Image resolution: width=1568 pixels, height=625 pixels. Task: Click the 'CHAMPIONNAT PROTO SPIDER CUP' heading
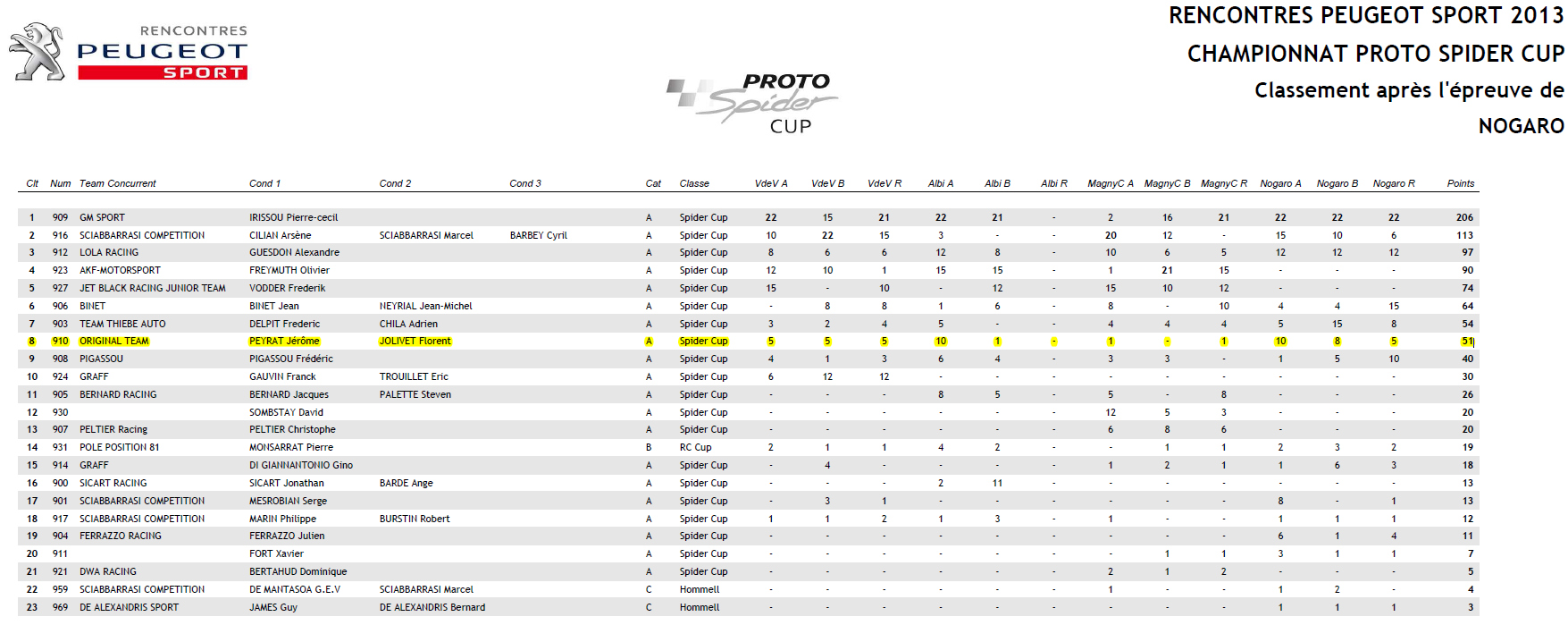tap(1375, 54)
